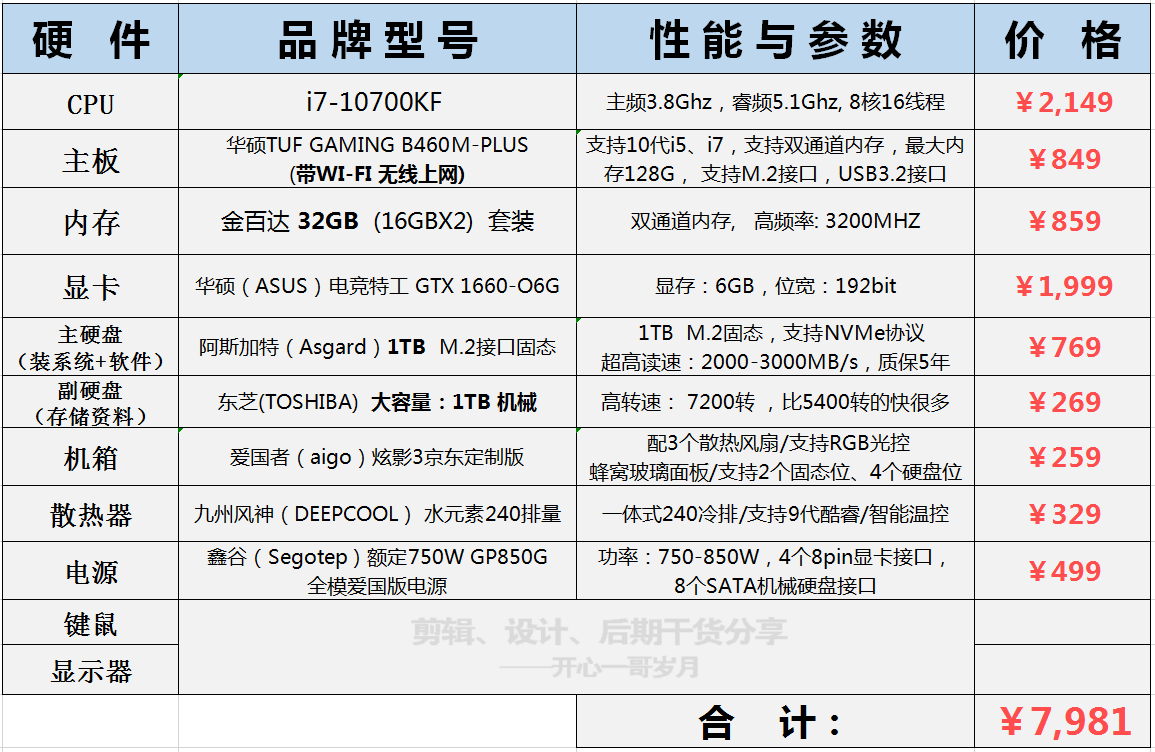Image resolution: width=1155 pixels, height=752 pixels.
Task: Select the ¥769 price cell
Action: pos(1062,347)
